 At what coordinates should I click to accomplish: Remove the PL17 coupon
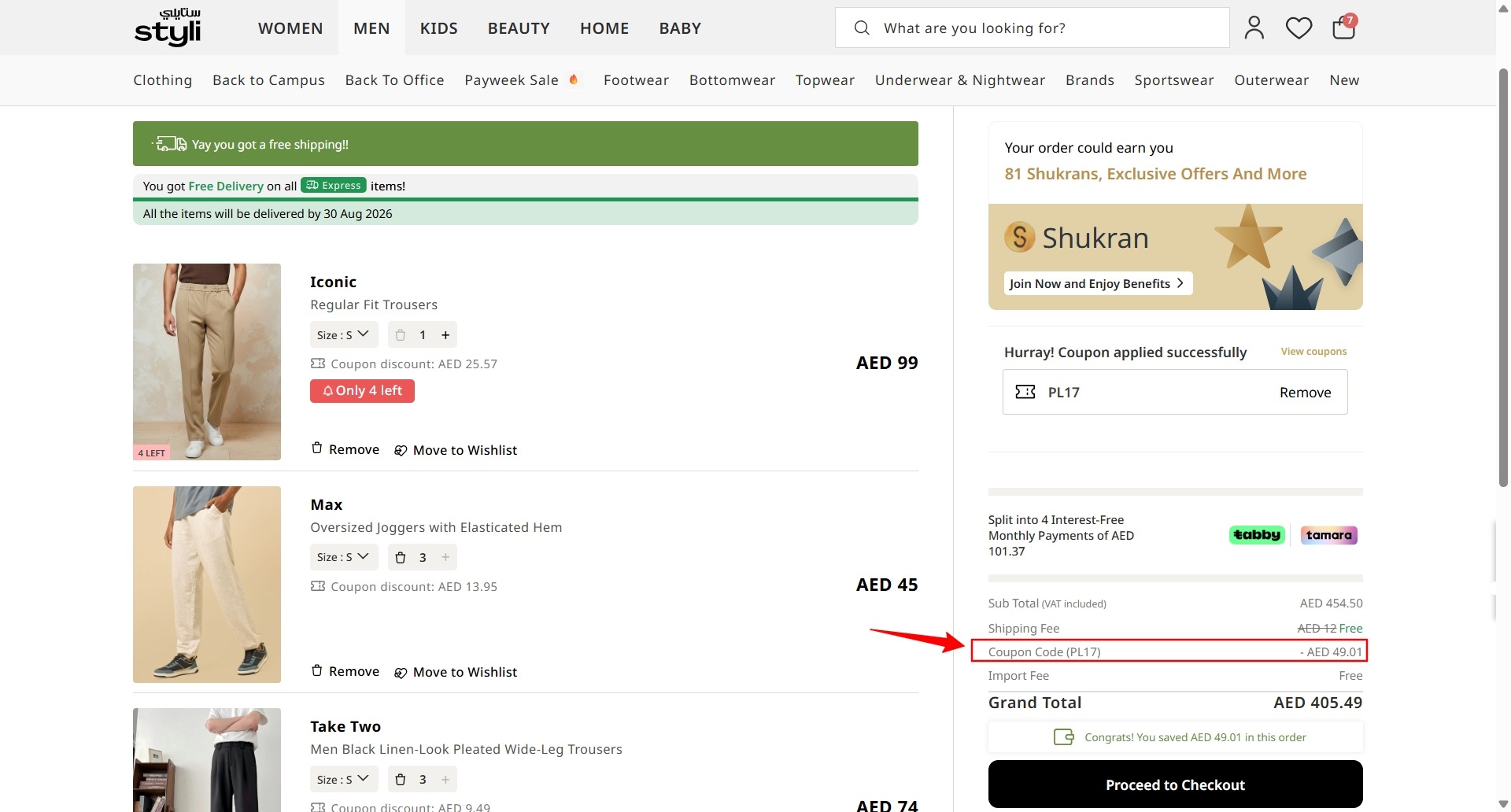tap(1305, 393)
